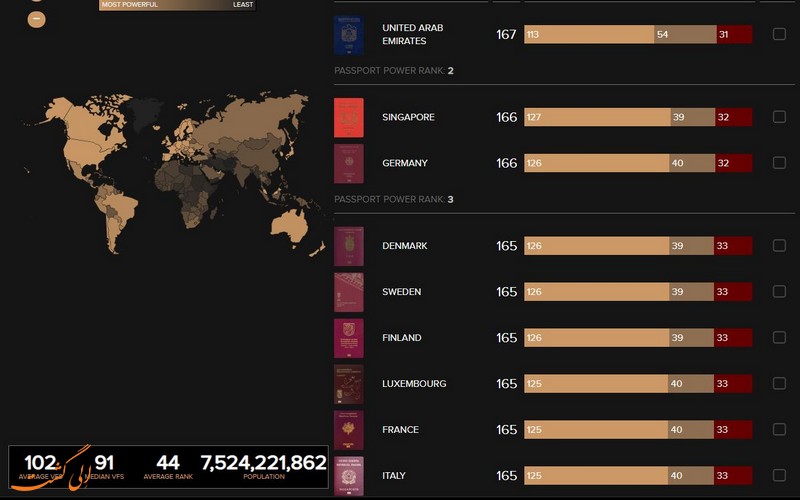
Task: Click Germany red segment showing 32
Action: pyautogui.click(x=734, y=163)
